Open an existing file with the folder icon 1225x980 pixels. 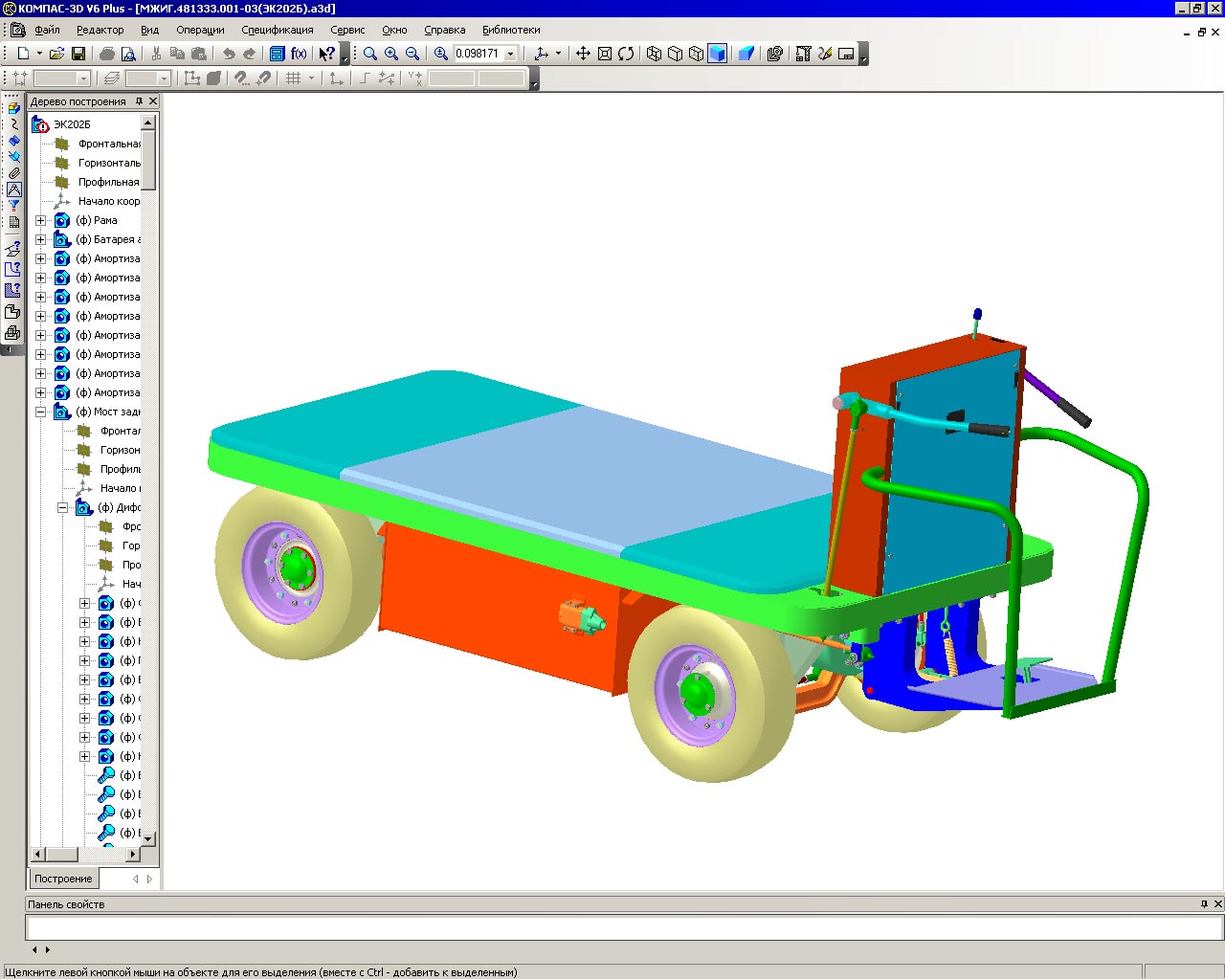(56, 54)
